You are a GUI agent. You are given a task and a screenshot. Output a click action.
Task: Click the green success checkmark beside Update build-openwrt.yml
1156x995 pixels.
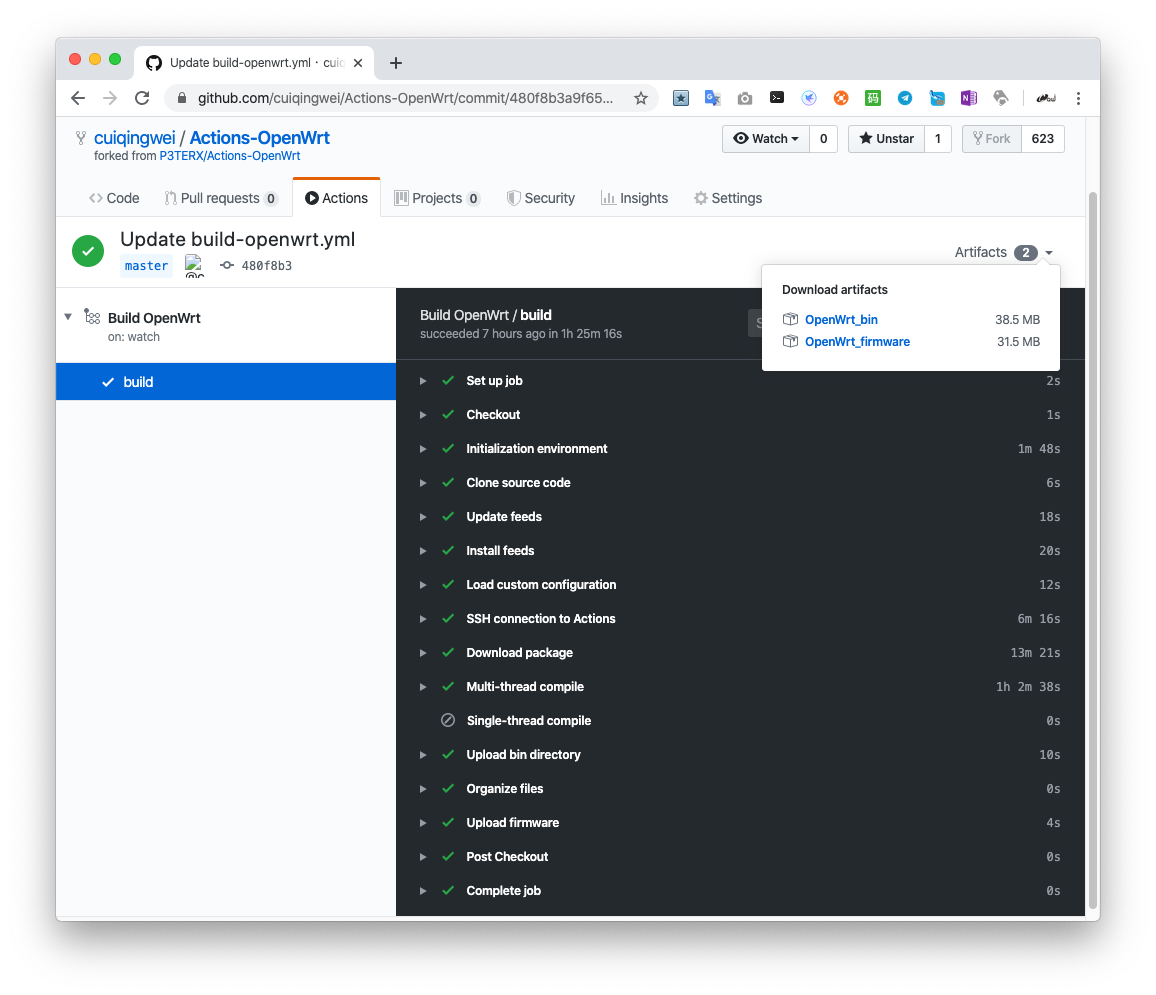pyautogui.click(x=87, y=251)
